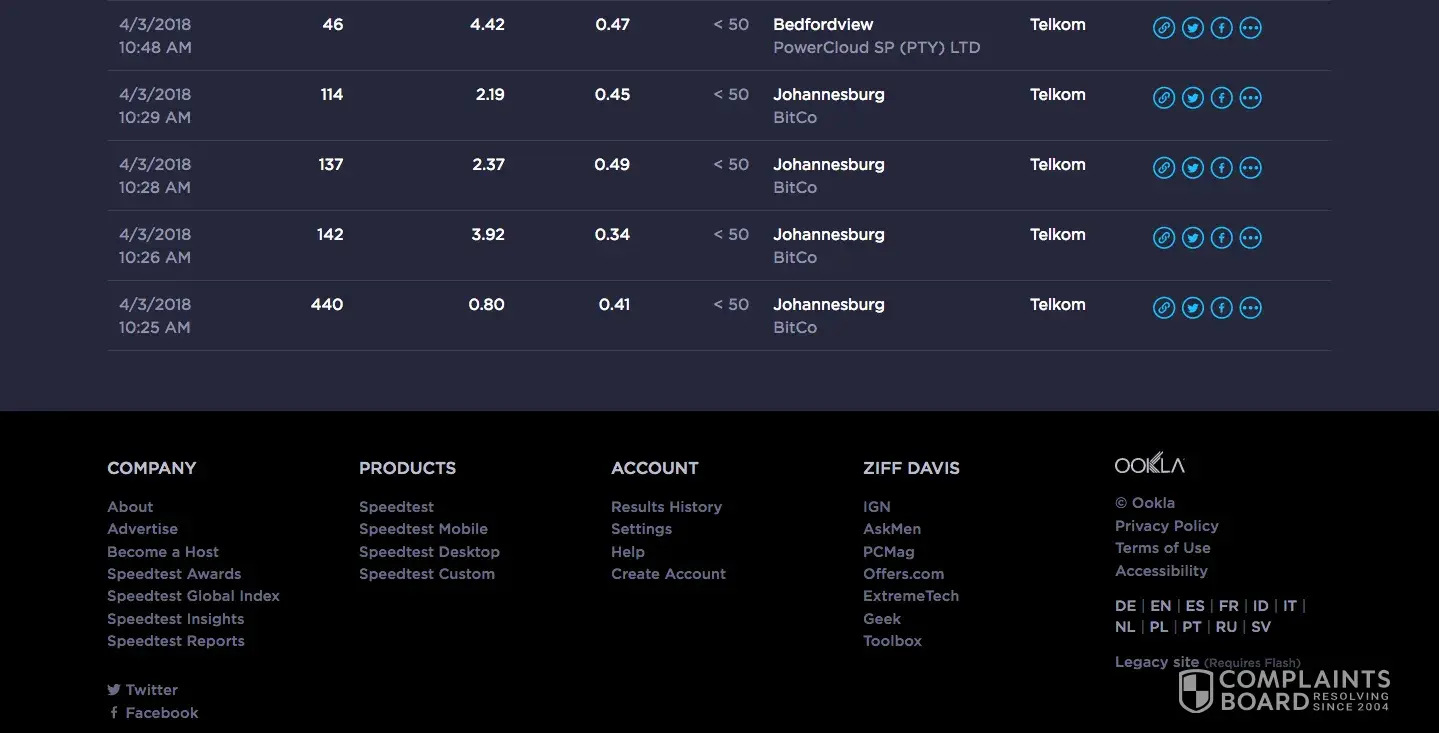Visit the Privacy Policy page

[1166, 526]
